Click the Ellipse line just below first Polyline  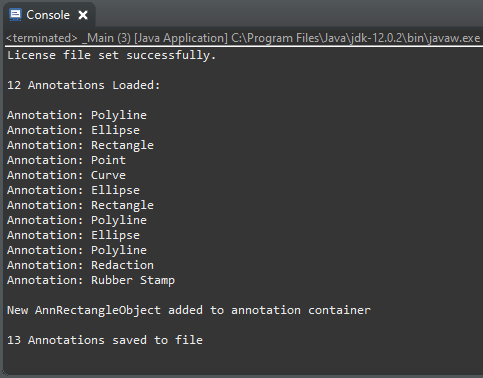[x=73, y=130]
